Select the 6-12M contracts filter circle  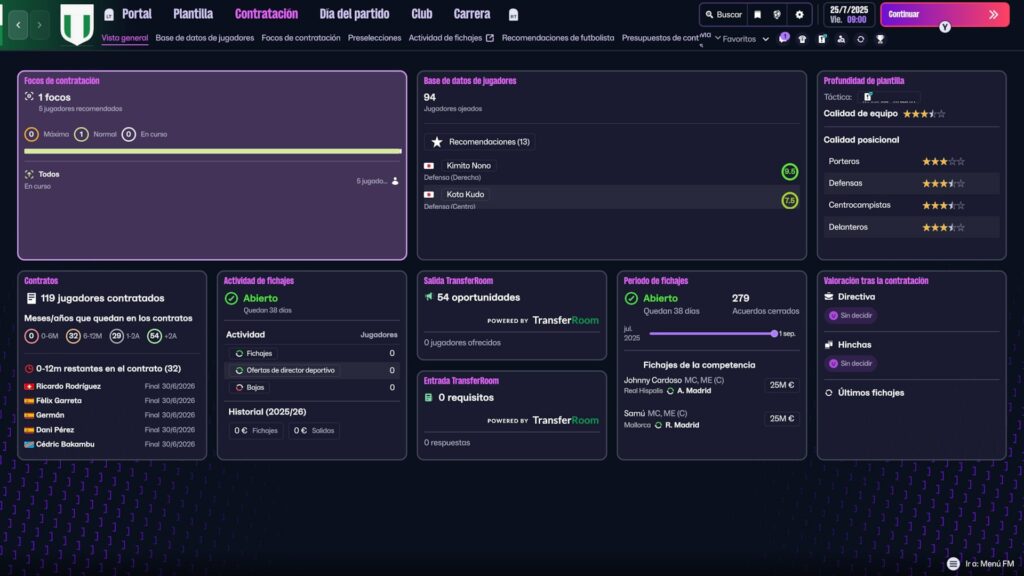click(73, 336)
